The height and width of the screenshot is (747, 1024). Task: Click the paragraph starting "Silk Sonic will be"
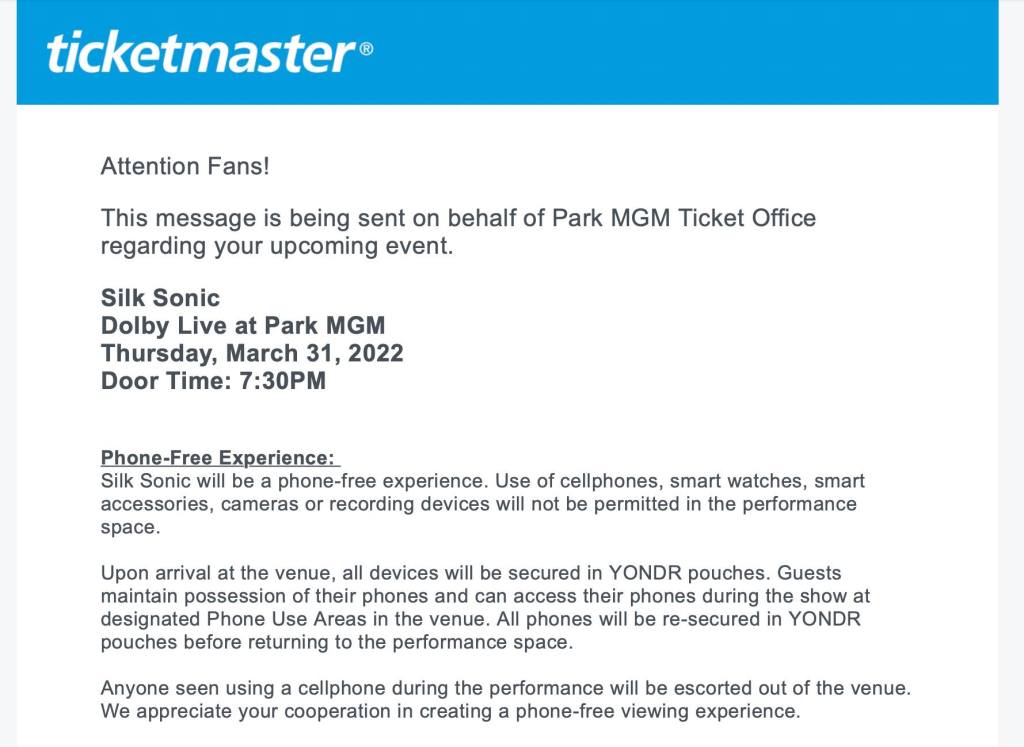click(x=483, y=504)
